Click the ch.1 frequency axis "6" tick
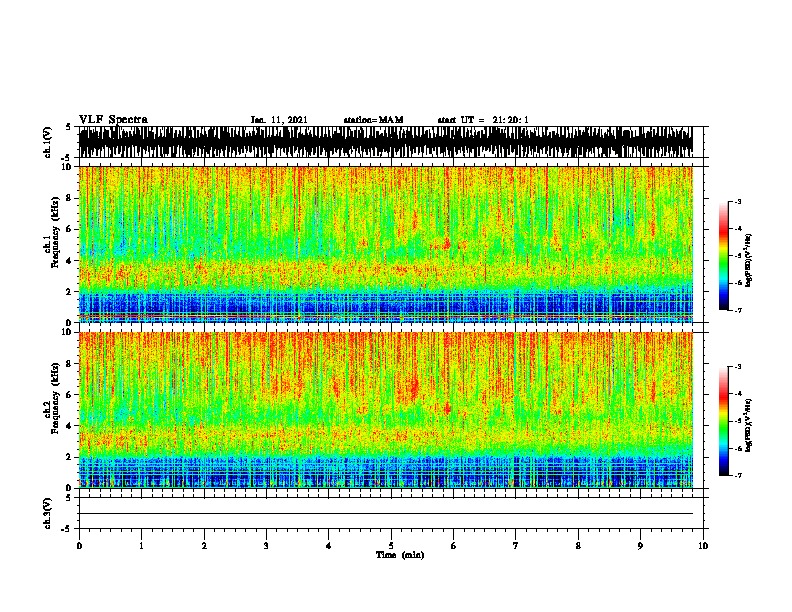 70,229
